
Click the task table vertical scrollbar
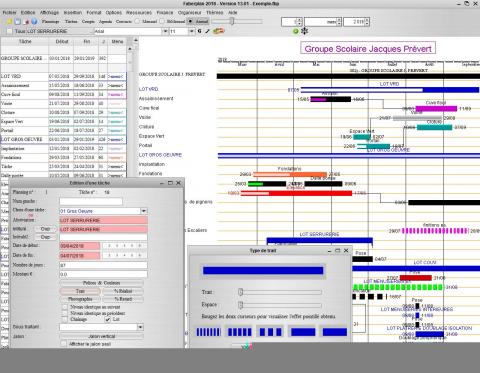[x=130, y=110]
